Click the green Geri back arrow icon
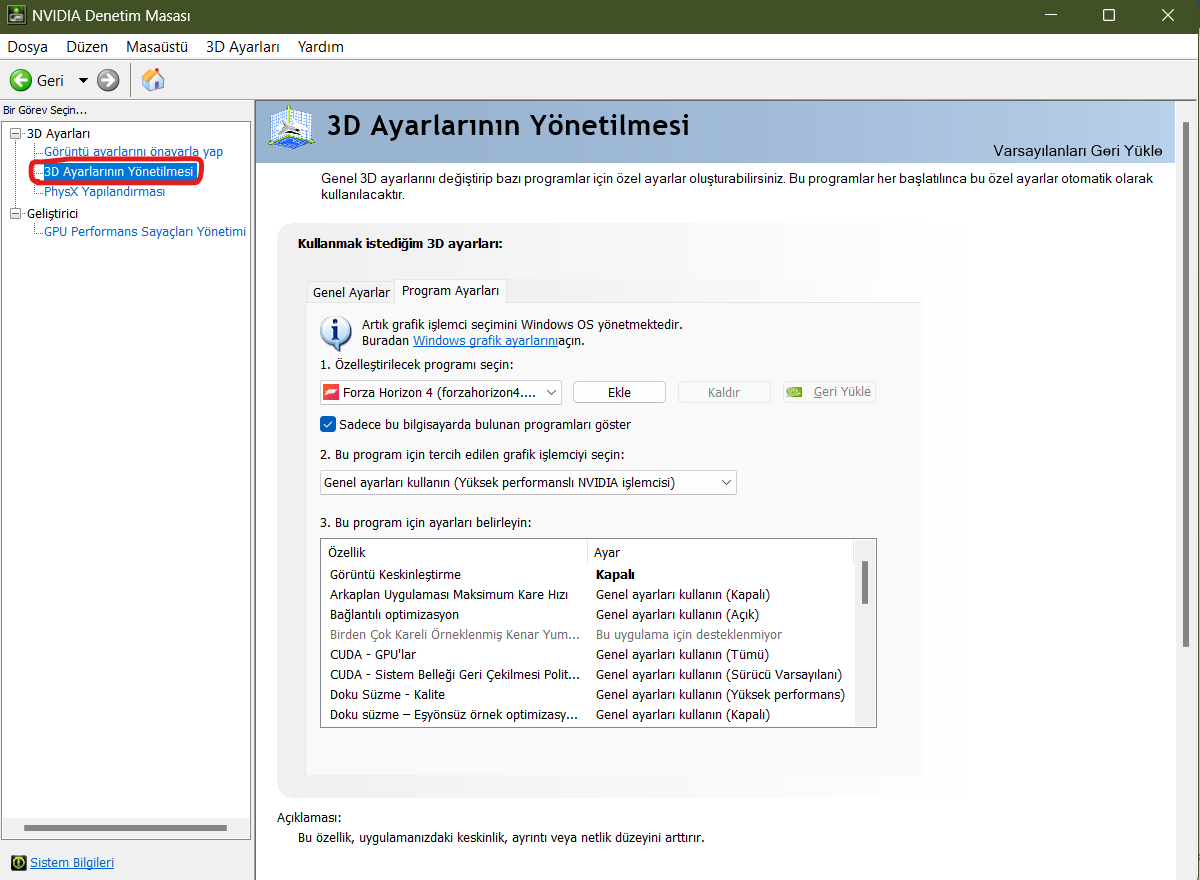Viewport: 1200px width, 880px height. coord(20,80)
